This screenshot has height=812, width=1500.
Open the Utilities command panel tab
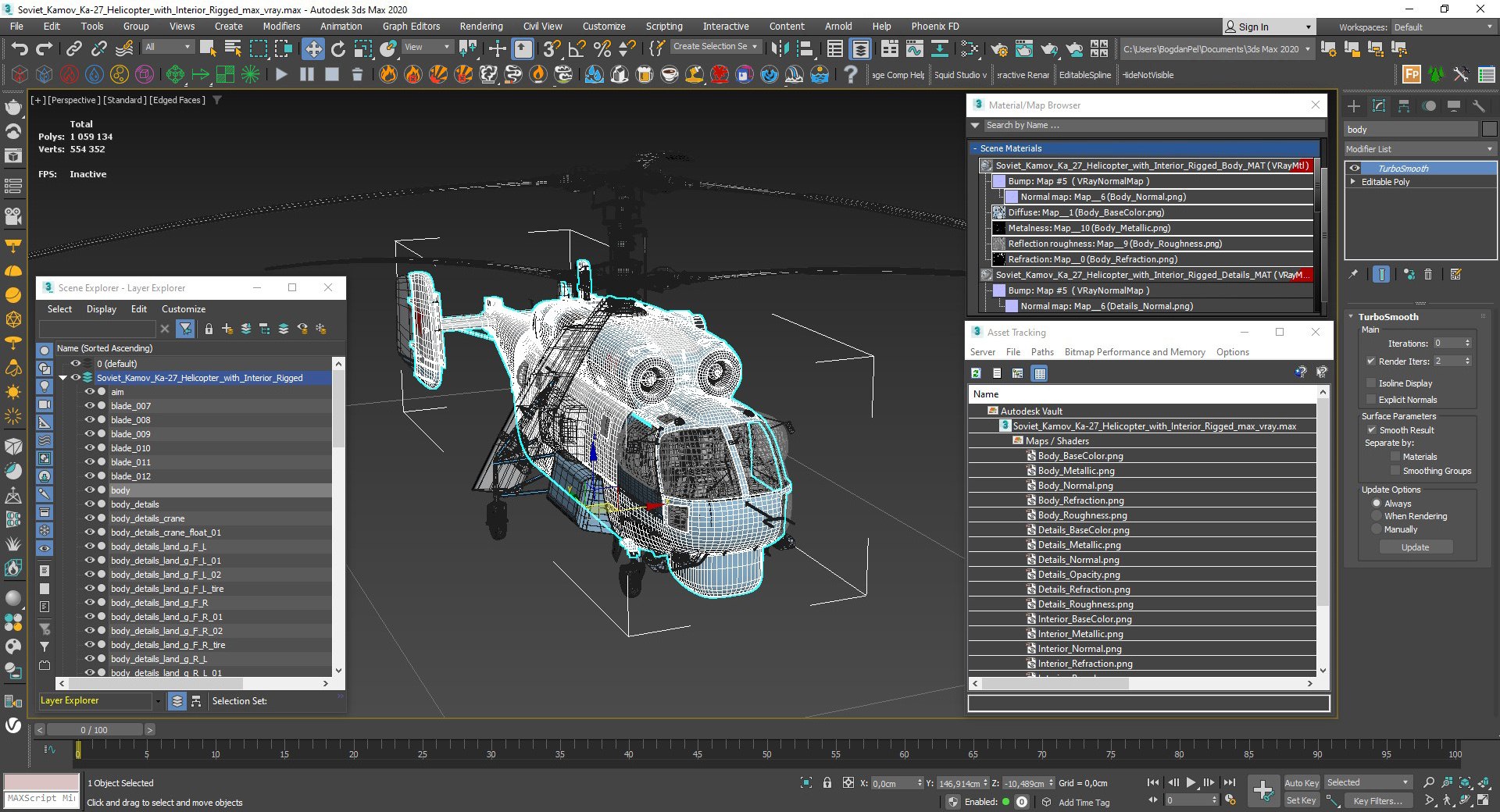click(1478, 106)
